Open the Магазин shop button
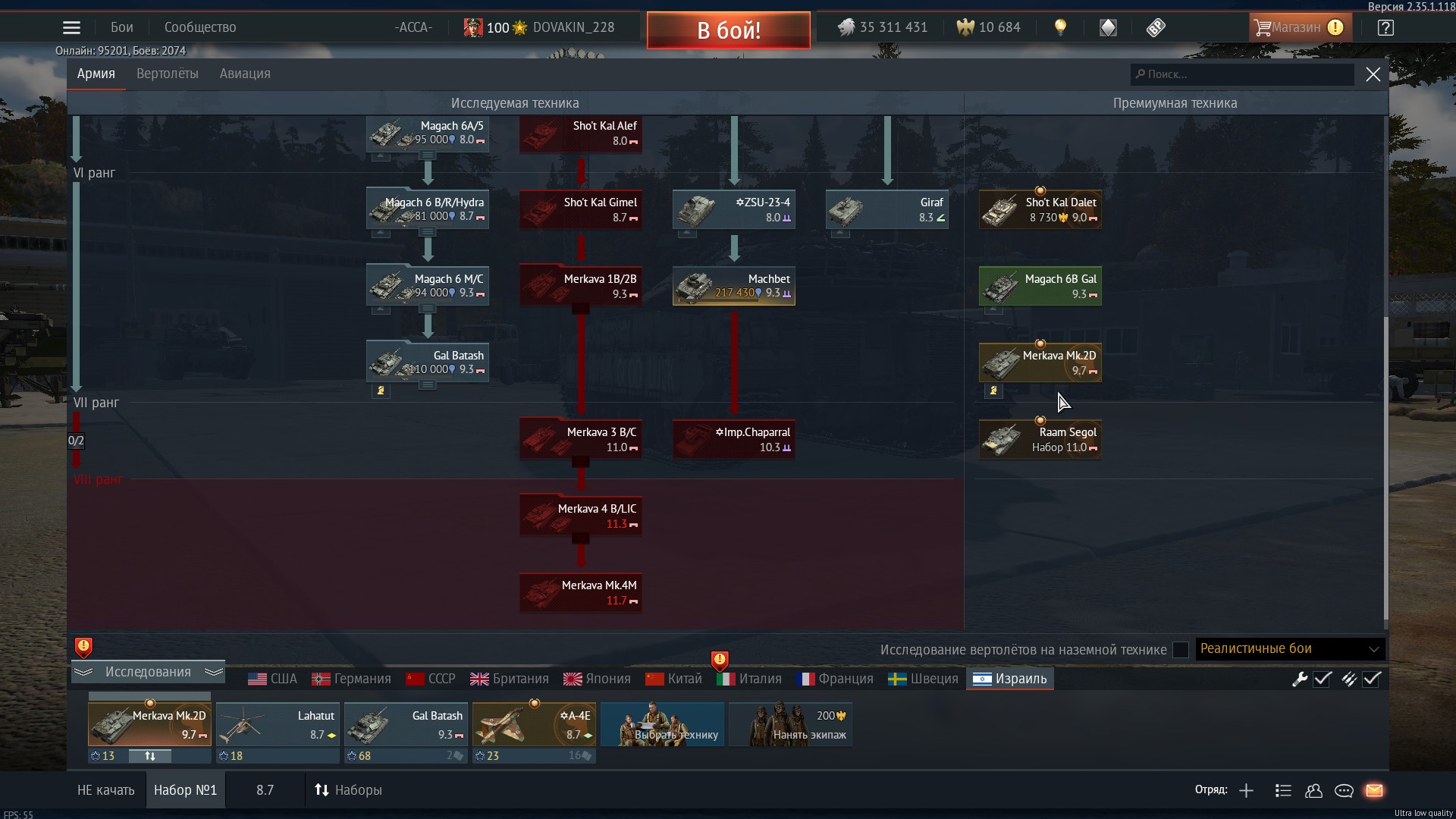Image resolution: width=1456 pixels, height=819 pixels. pyautogui.click(x=1298, y=28)
